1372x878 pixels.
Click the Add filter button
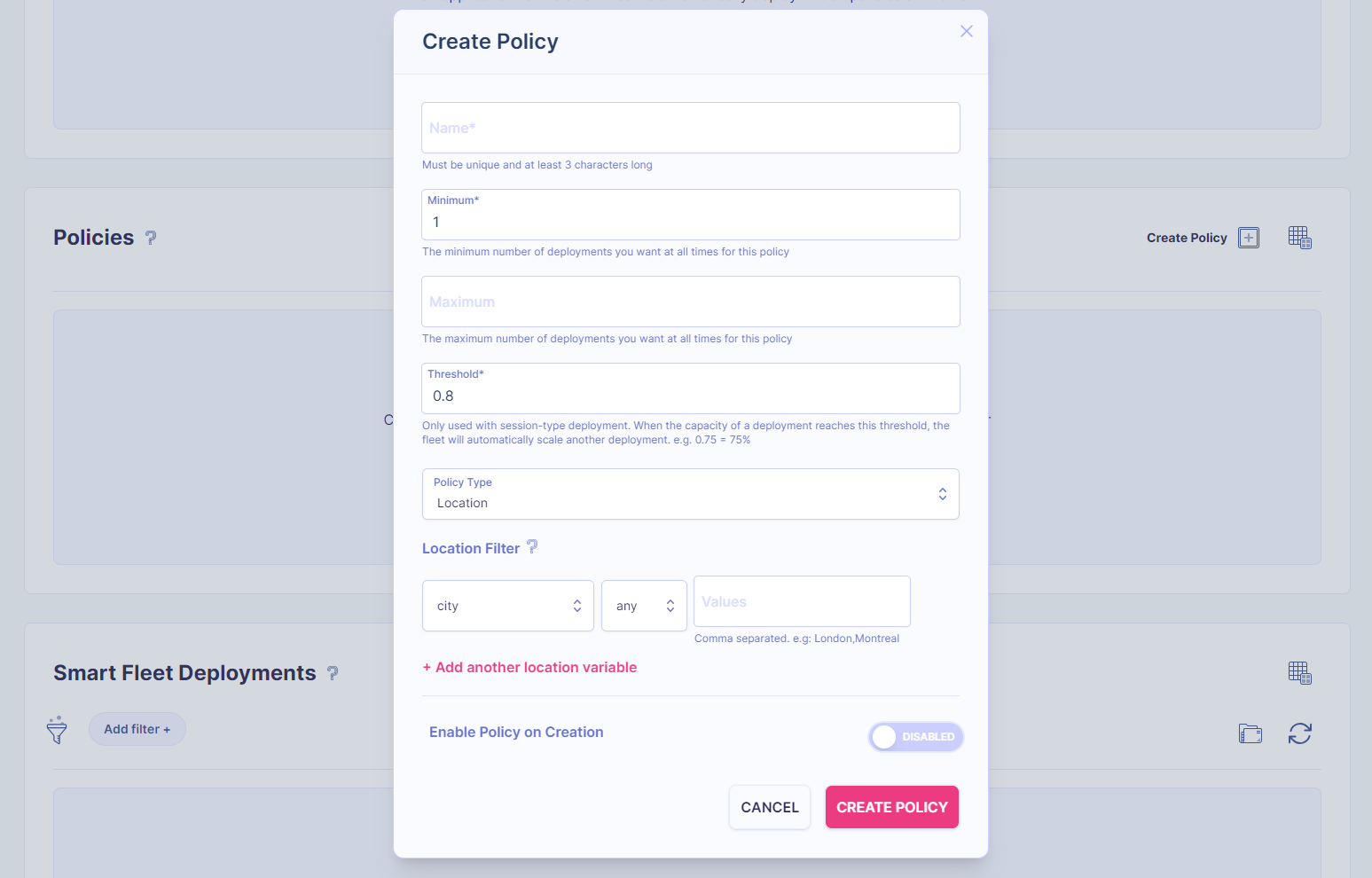click(137, 729)
